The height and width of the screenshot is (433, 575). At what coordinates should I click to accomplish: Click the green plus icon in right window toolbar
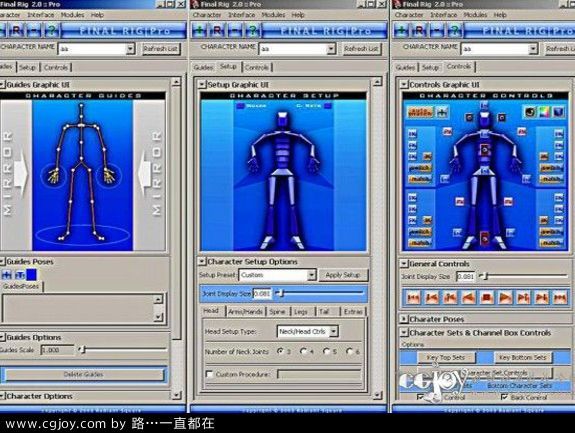coord(401,30)
